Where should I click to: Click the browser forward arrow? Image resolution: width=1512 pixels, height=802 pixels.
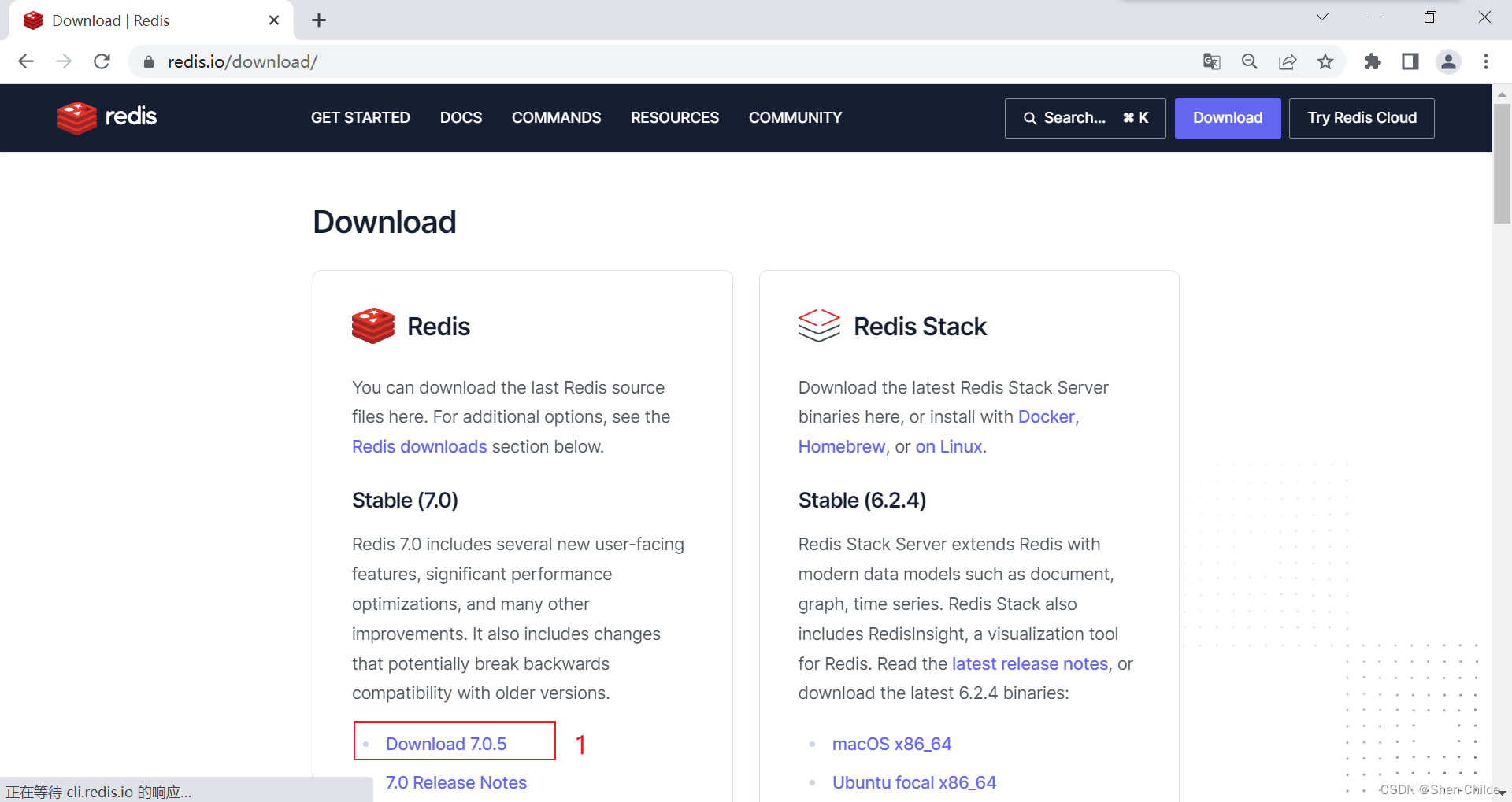64,61
